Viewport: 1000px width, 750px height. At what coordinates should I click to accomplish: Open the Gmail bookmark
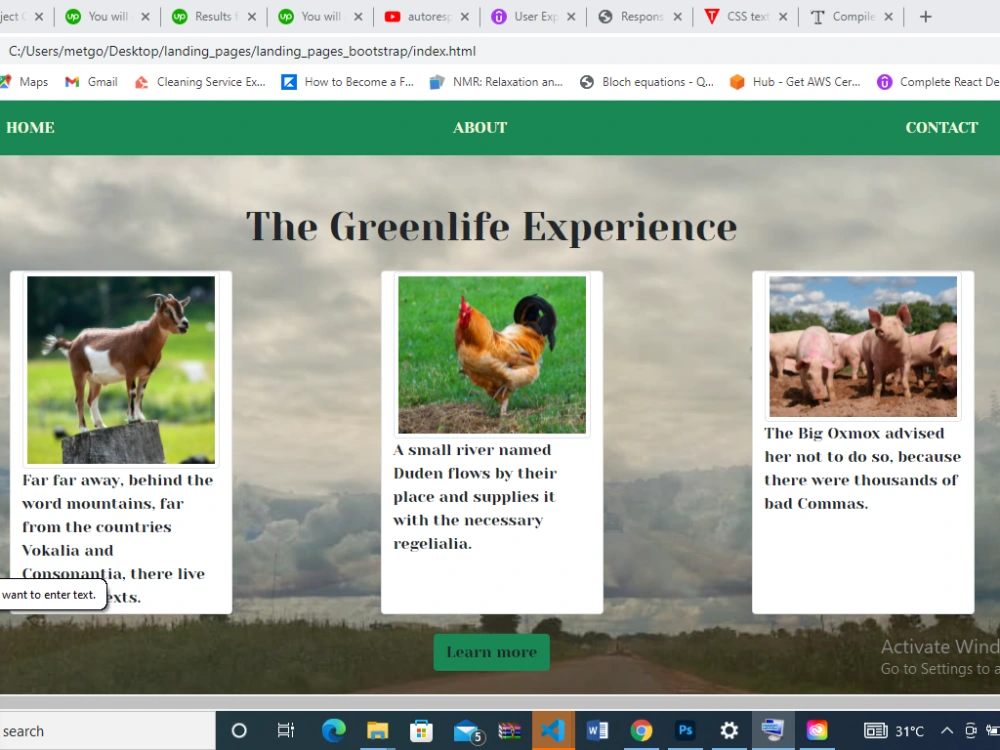point(91,82)
